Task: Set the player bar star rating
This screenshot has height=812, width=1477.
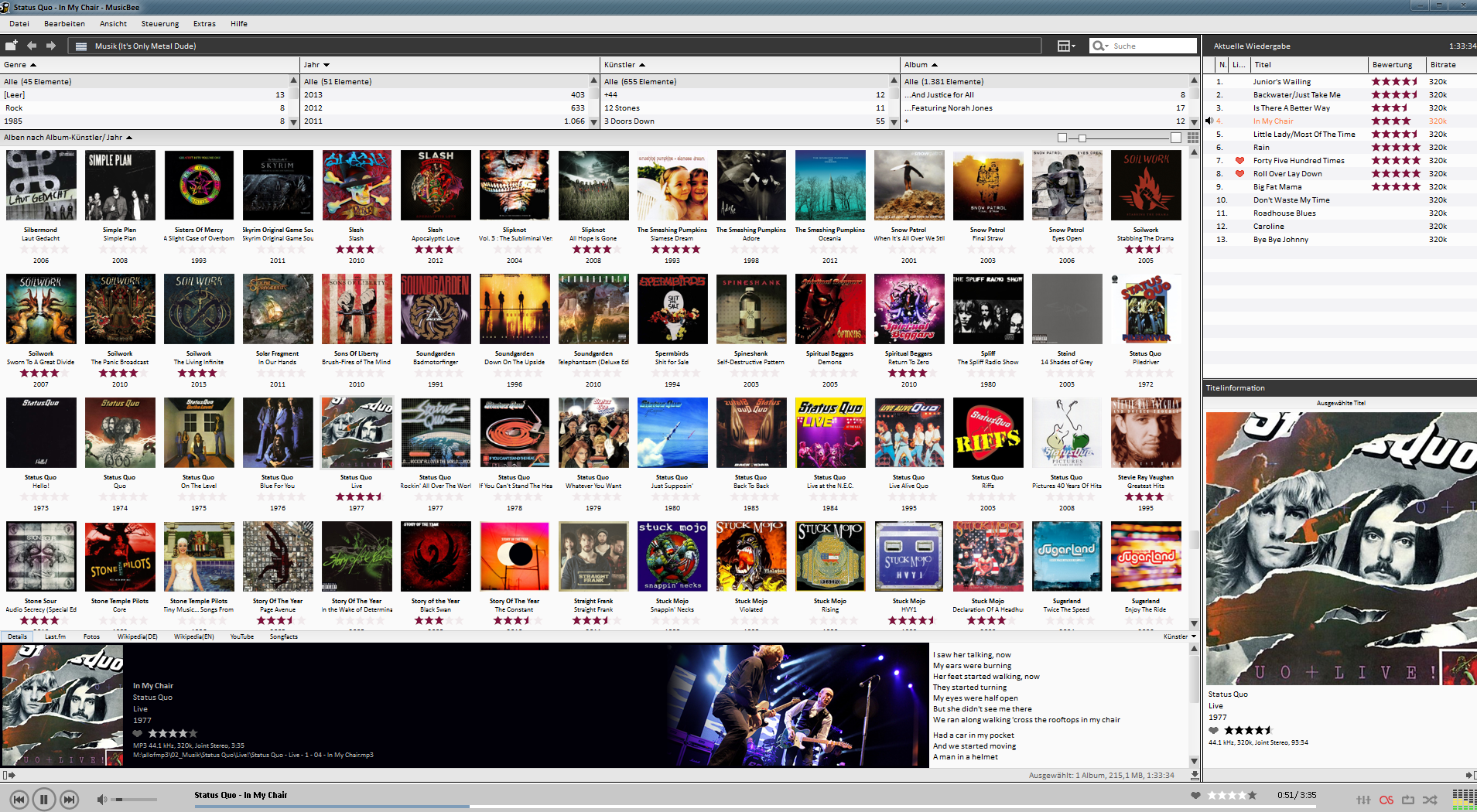Action: coord(1232,795)
